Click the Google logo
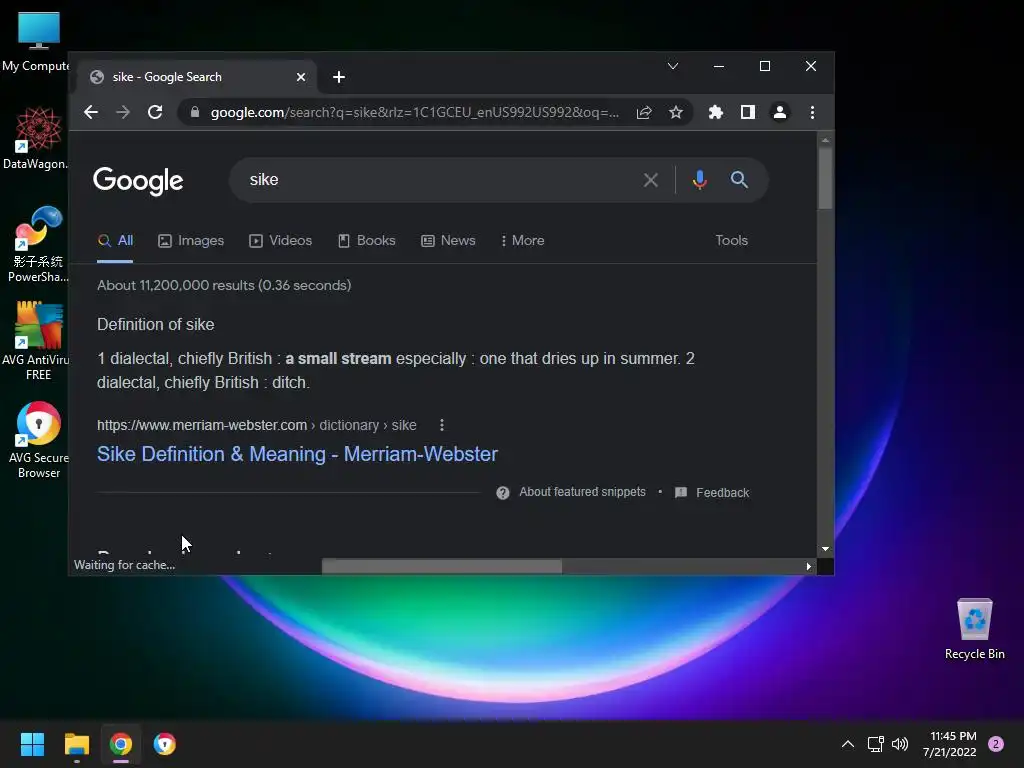This screenshot has width=1024, height=768. [x=138, y=181]
